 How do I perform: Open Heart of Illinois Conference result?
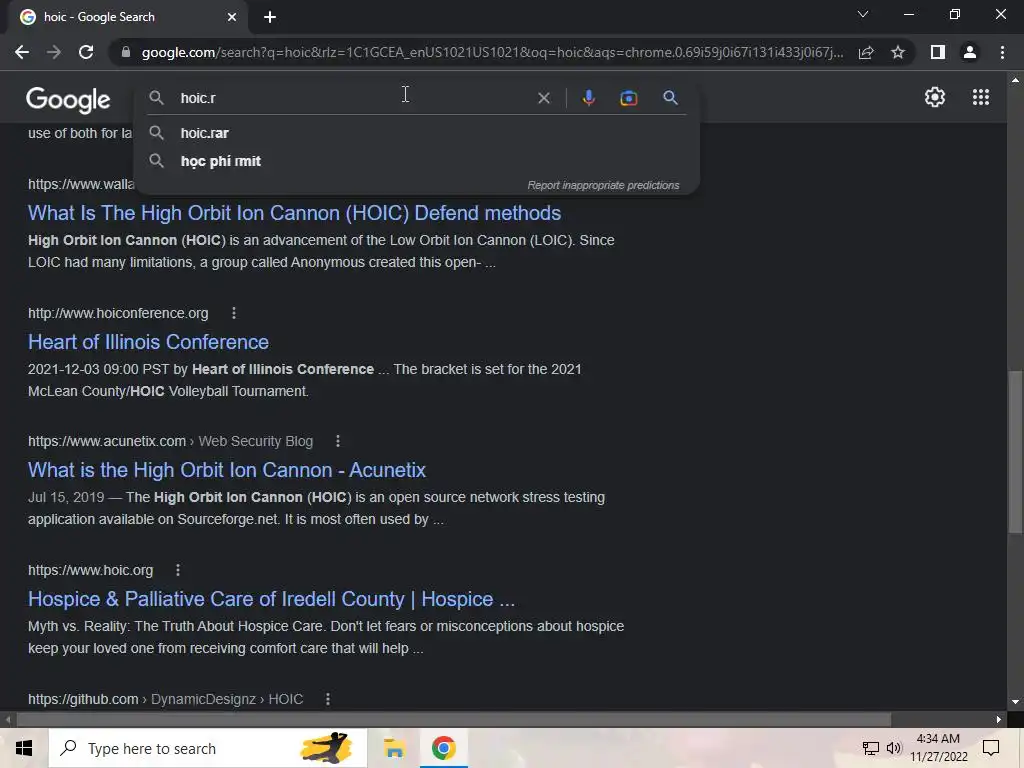click(x=148, y=342)
